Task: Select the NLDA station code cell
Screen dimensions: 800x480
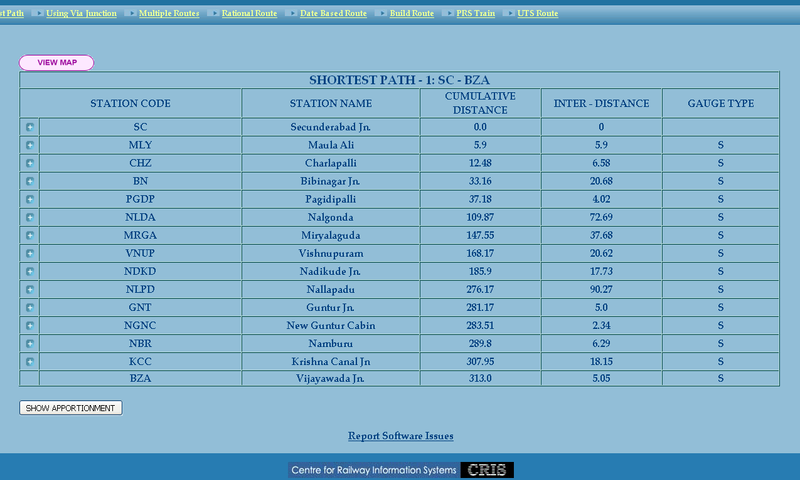Action: 140,217
